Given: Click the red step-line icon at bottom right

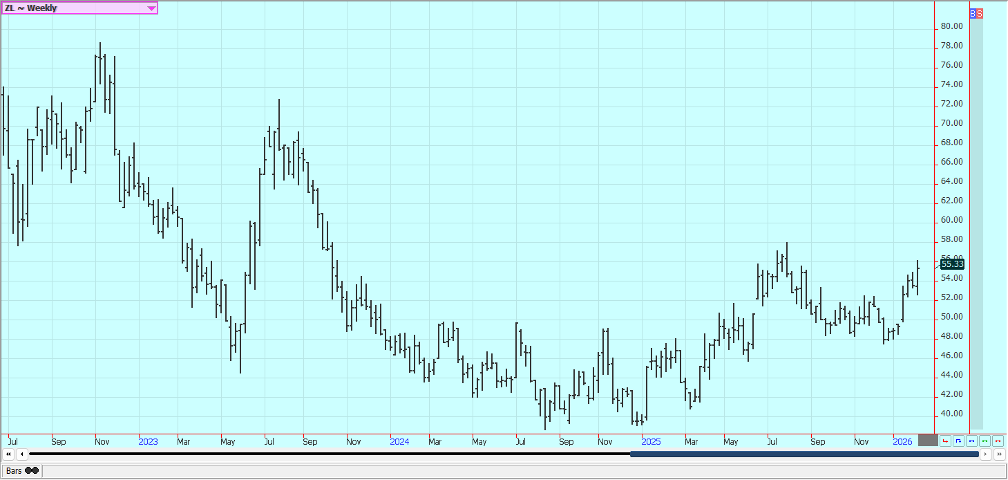Looking at the screenshot, I should (946, 440).
